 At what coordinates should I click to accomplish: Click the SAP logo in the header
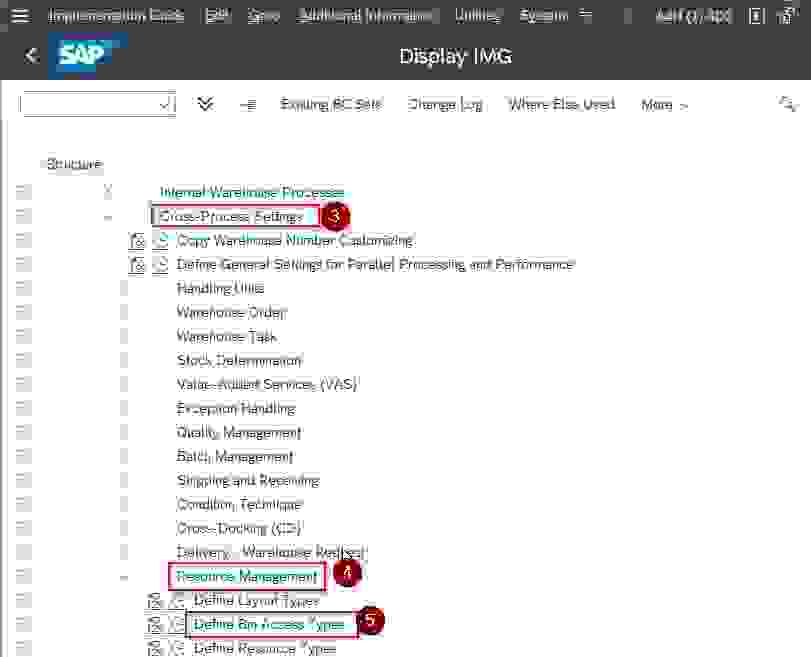click(x=84, y=56)
